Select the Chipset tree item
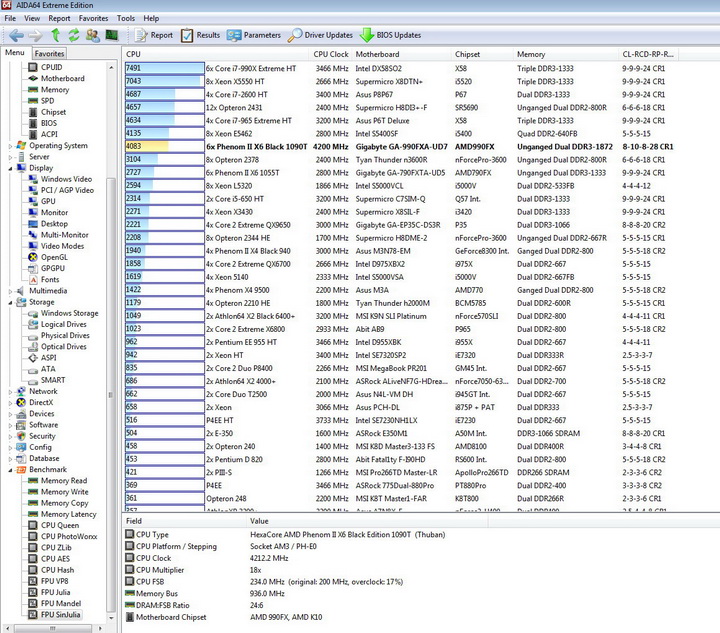Image resolution: width=720 pixels, height=633 pixels. click(x=47, y=112)
